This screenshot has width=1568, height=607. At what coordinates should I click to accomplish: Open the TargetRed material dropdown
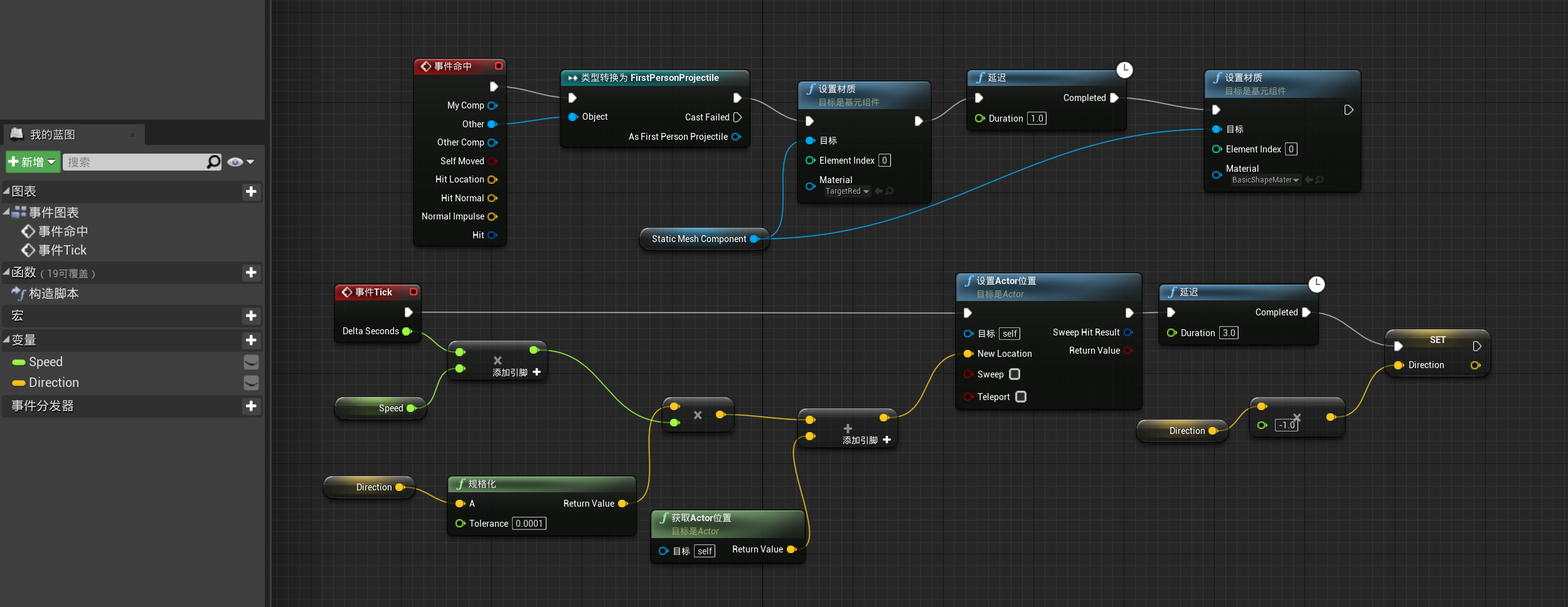click(866, 191)
